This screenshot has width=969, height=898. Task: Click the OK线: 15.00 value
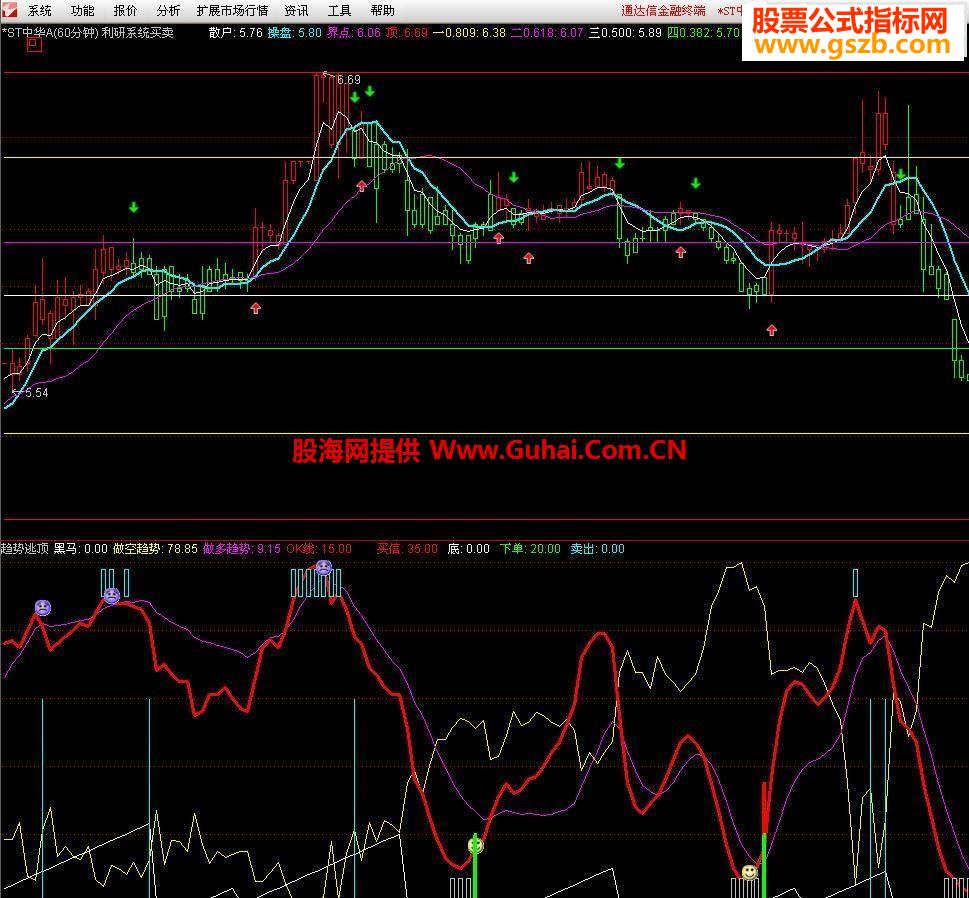[x=319, y=549]
